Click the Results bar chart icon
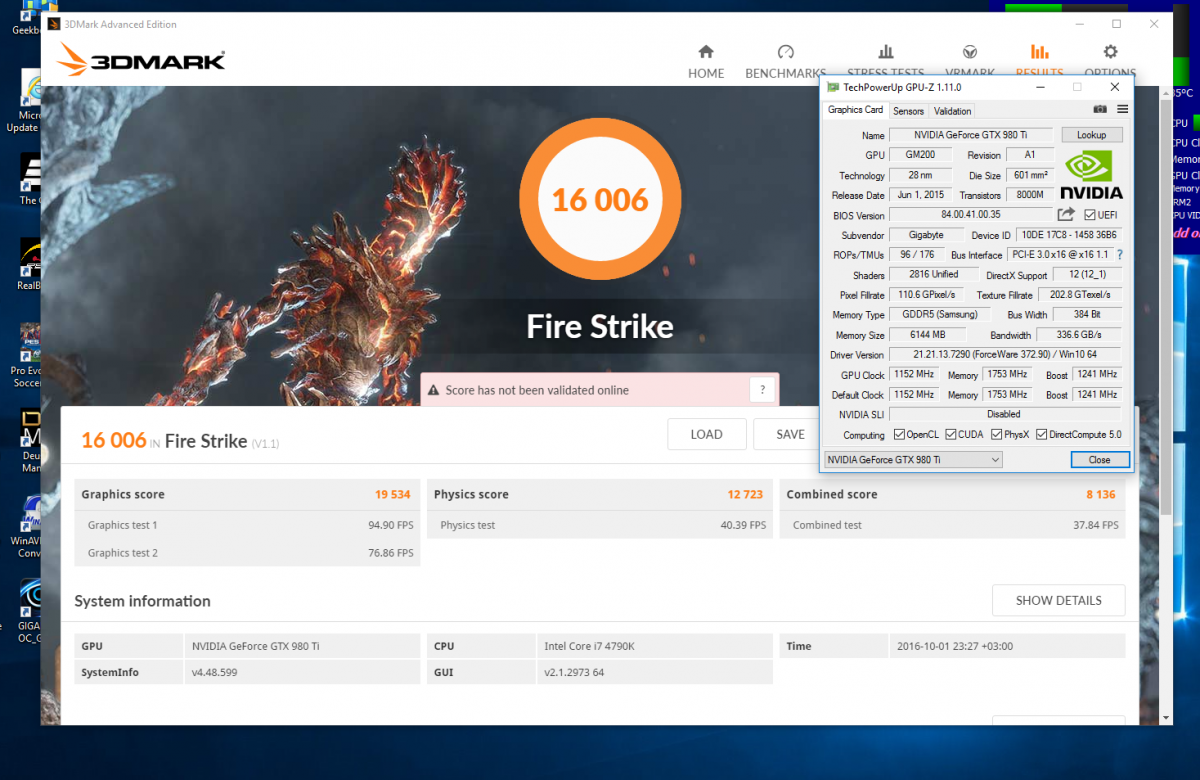Screen dimensions: 1200x780 [1039, 52]
